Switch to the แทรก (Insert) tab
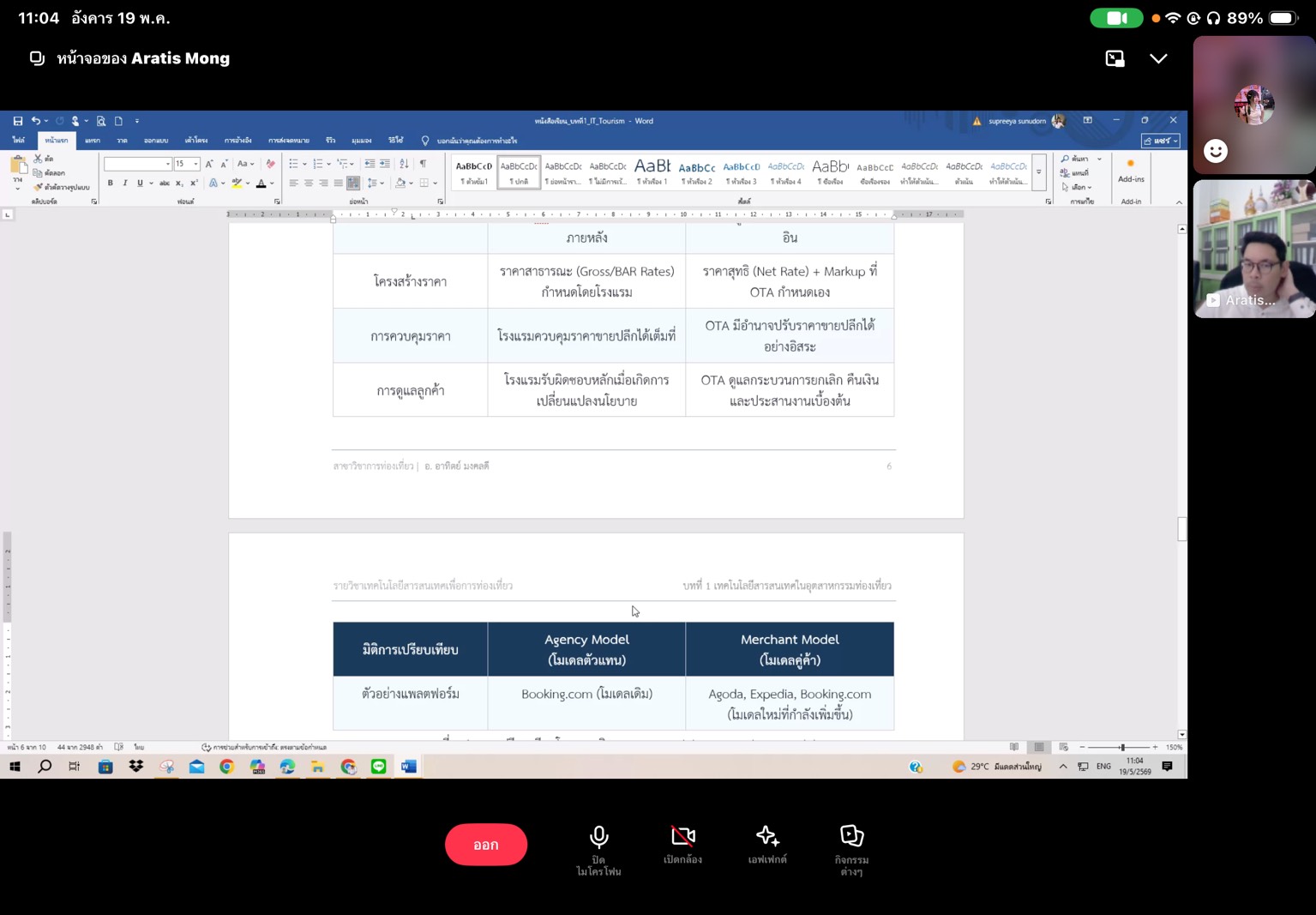 (x=93, y=141)
